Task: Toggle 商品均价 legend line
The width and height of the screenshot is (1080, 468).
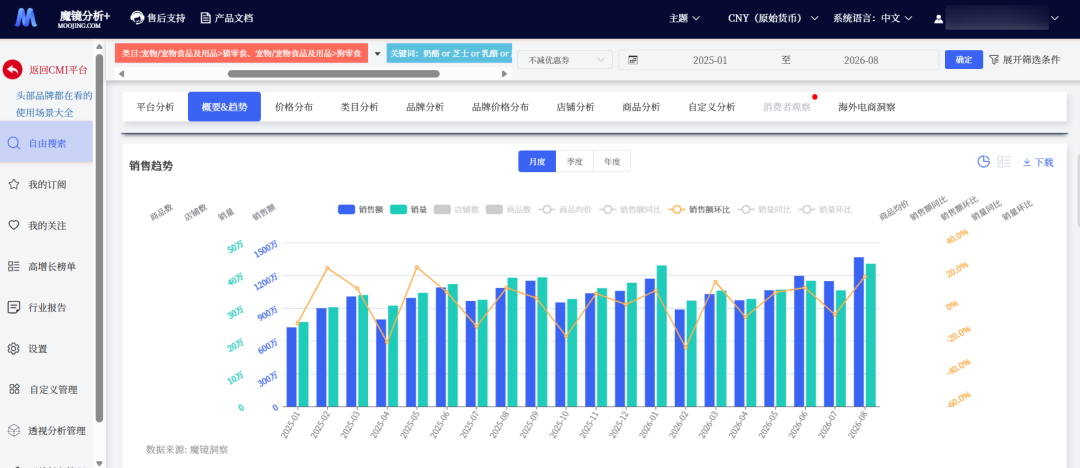Action: 565,210
